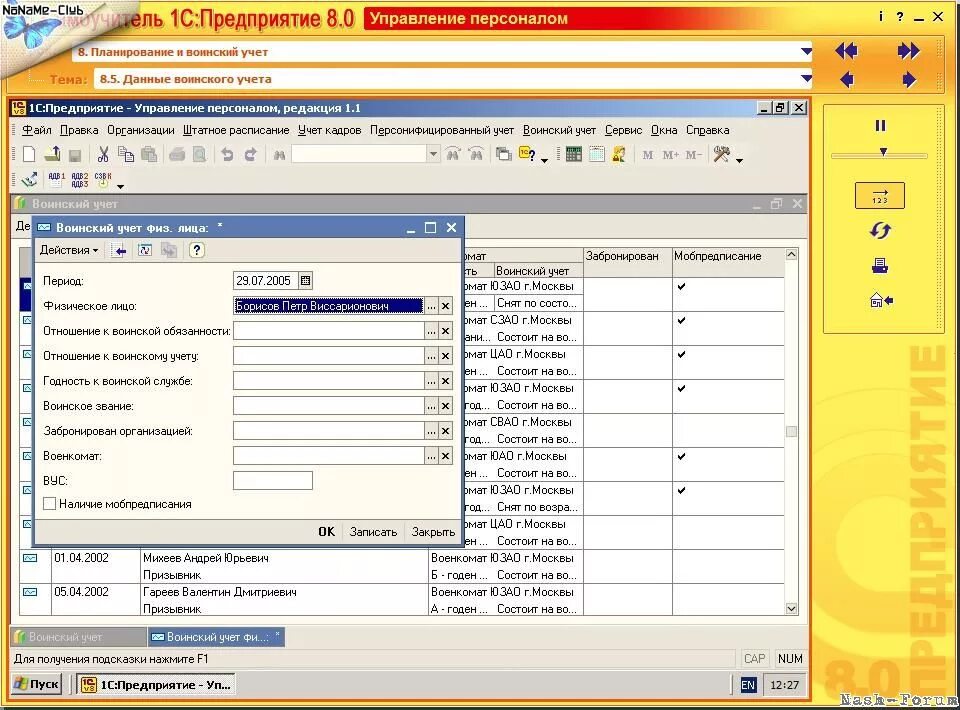Screen dimensions: 960x710
Task: Click the Paste clipboard icon
Action: [149, 154]
